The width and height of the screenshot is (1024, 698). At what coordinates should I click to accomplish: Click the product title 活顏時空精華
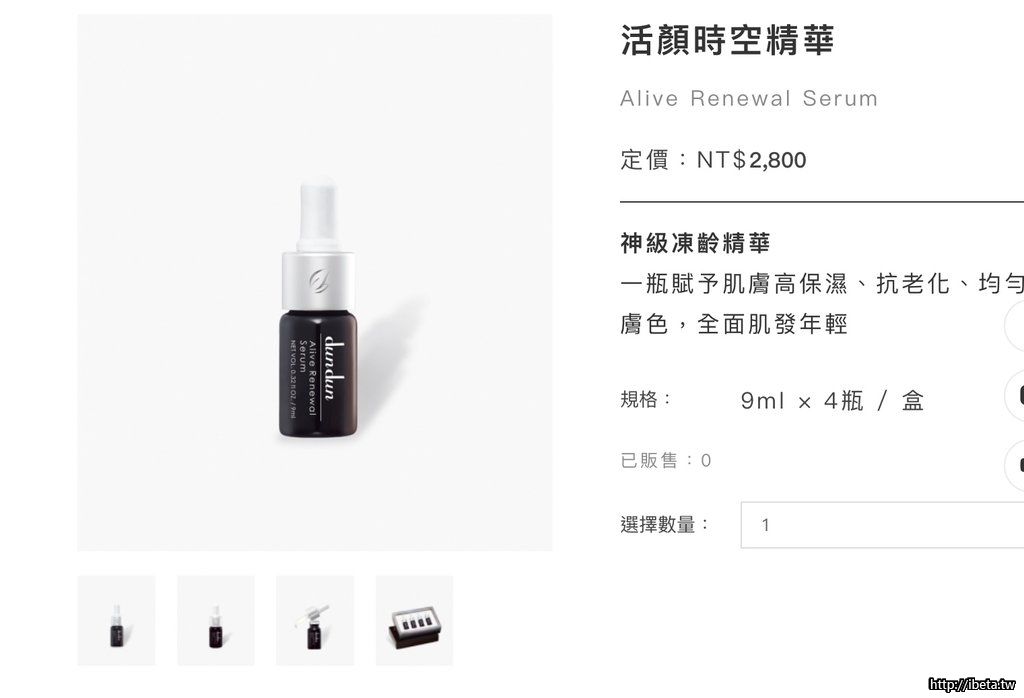tap(727, 40)
